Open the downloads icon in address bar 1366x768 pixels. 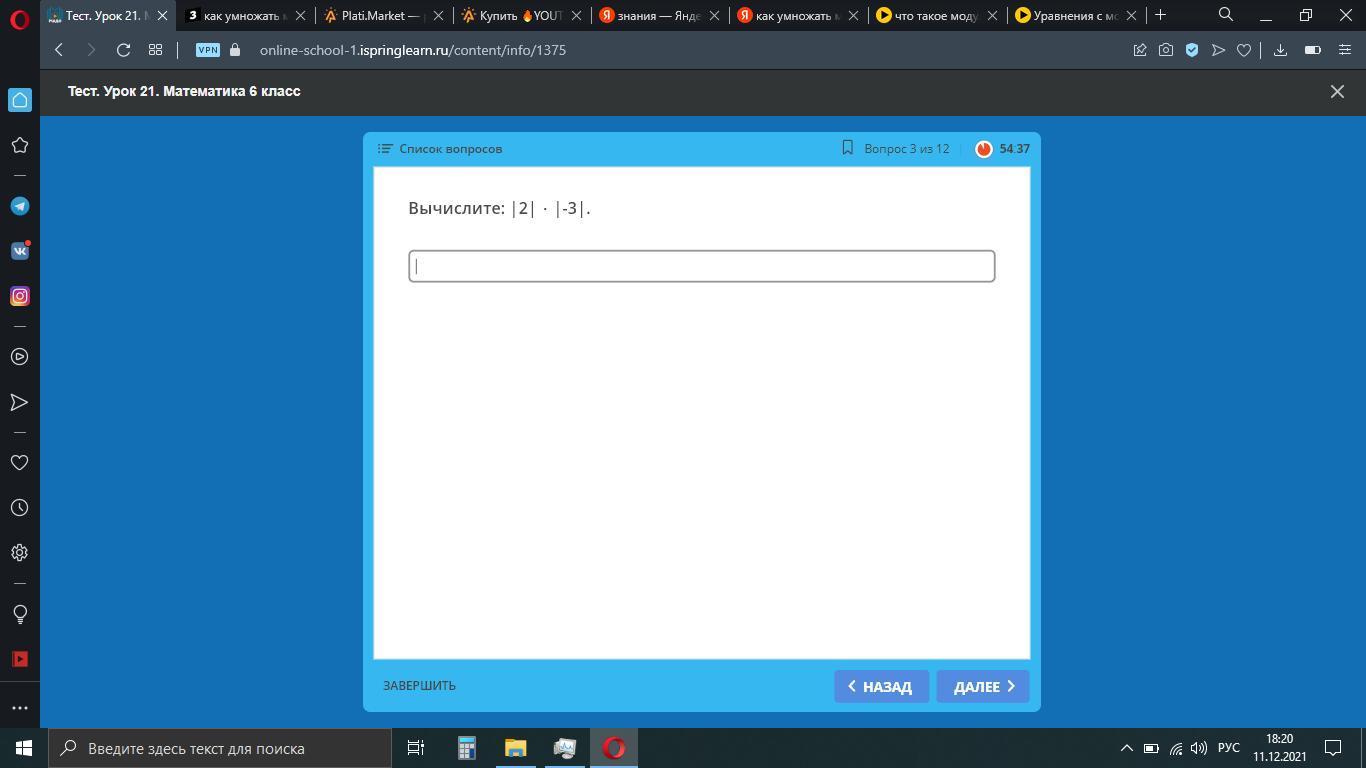1280,50
